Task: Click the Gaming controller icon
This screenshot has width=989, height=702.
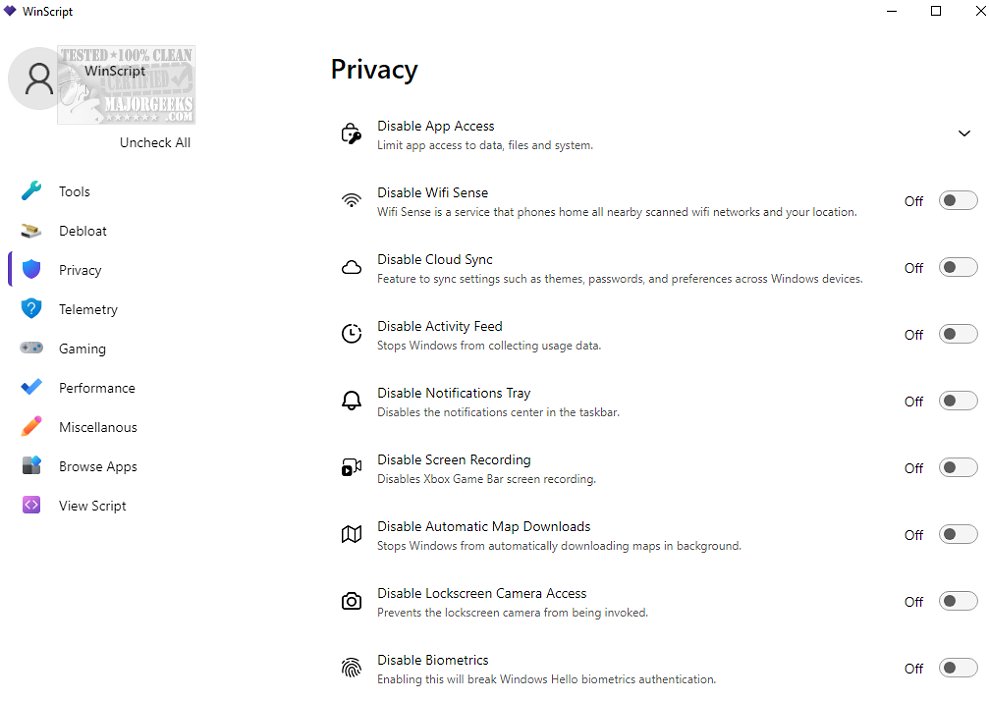Action: tap(31, 348)
